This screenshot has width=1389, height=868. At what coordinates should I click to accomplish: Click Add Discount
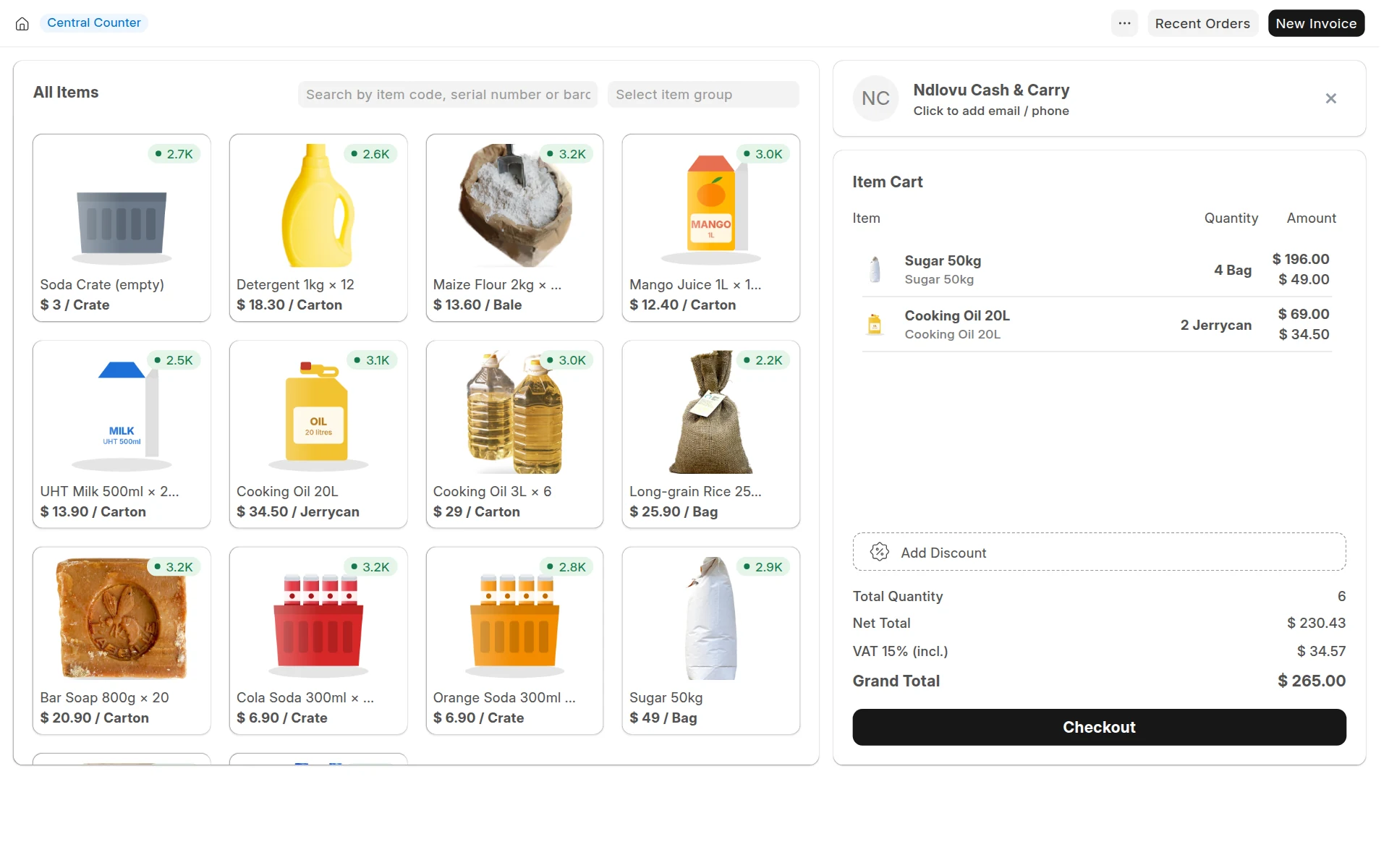tap(1099, 552)
